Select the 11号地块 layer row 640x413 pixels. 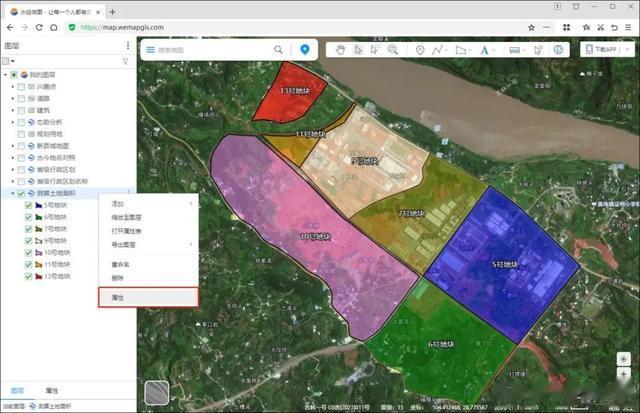[x=57, y=264]
